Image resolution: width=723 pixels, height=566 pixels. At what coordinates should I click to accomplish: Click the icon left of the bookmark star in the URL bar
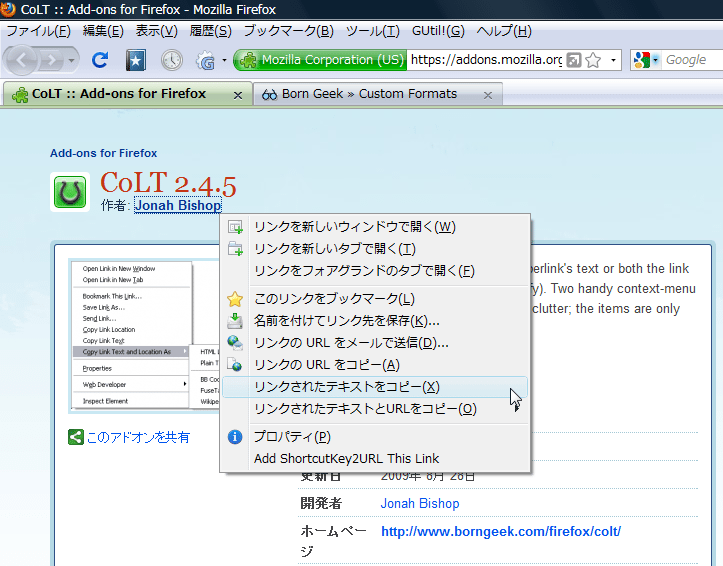(573, 60)
